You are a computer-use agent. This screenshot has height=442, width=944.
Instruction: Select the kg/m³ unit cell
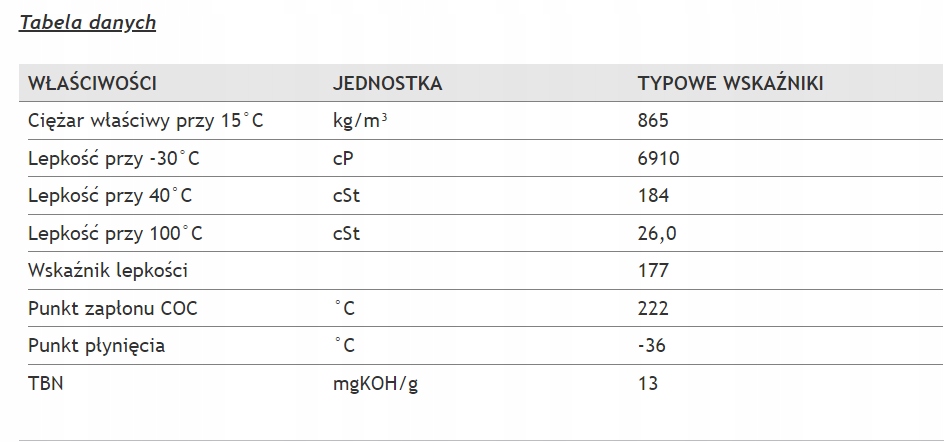coord(360,121)
